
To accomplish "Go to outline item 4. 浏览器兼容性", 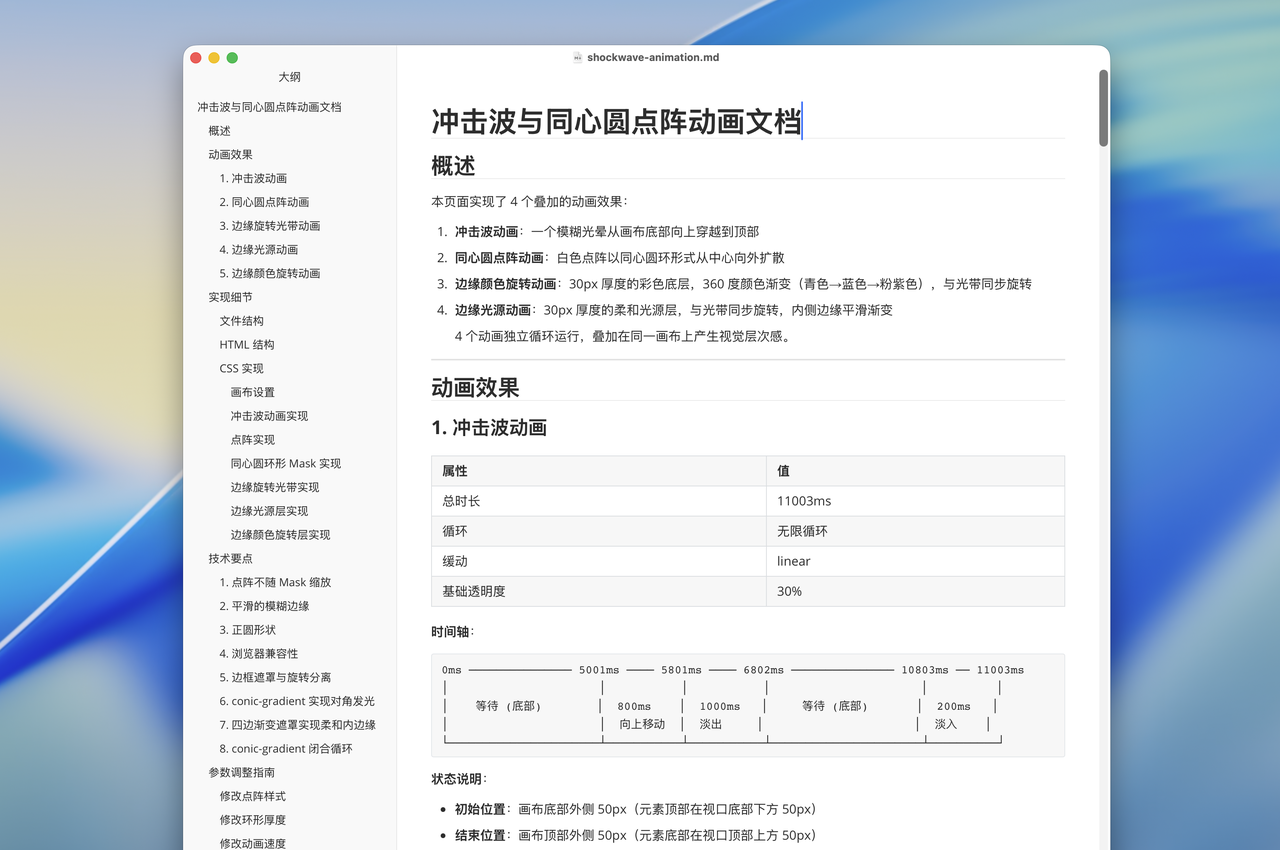I will click(x=259, y=654).
